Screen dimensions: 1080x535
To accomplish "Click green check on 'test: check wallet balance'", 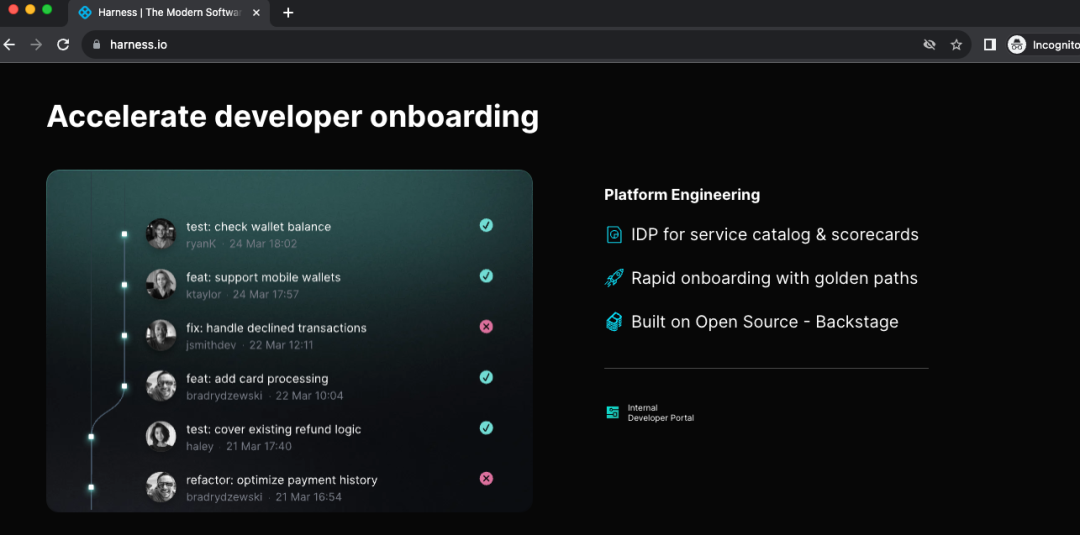I will (486, 226).
